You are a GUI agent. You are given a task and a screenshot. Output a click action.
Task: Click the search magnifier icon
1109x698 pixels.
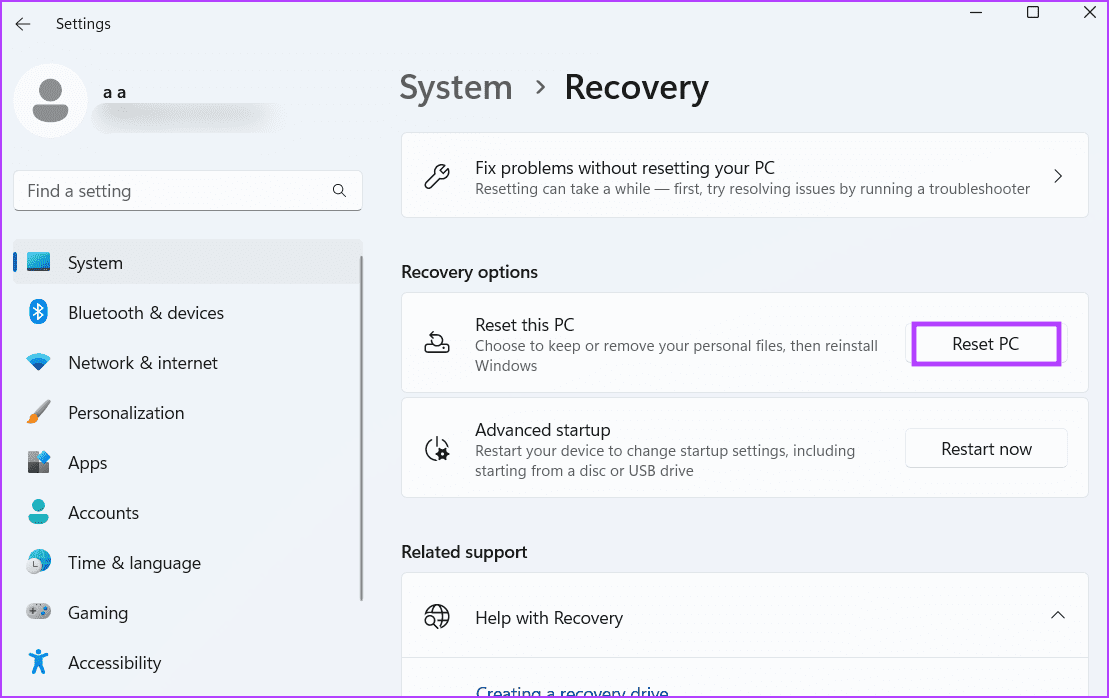[339, 190]
